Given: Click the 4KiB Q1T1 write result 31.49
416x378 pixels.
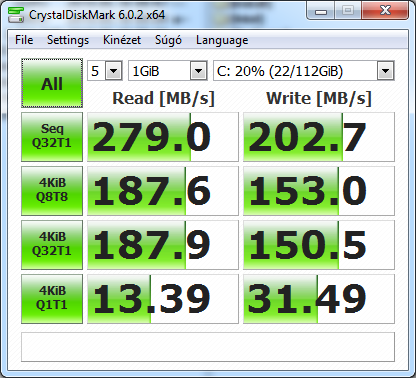Looking at the screenshot, I should tap(319, 299).
